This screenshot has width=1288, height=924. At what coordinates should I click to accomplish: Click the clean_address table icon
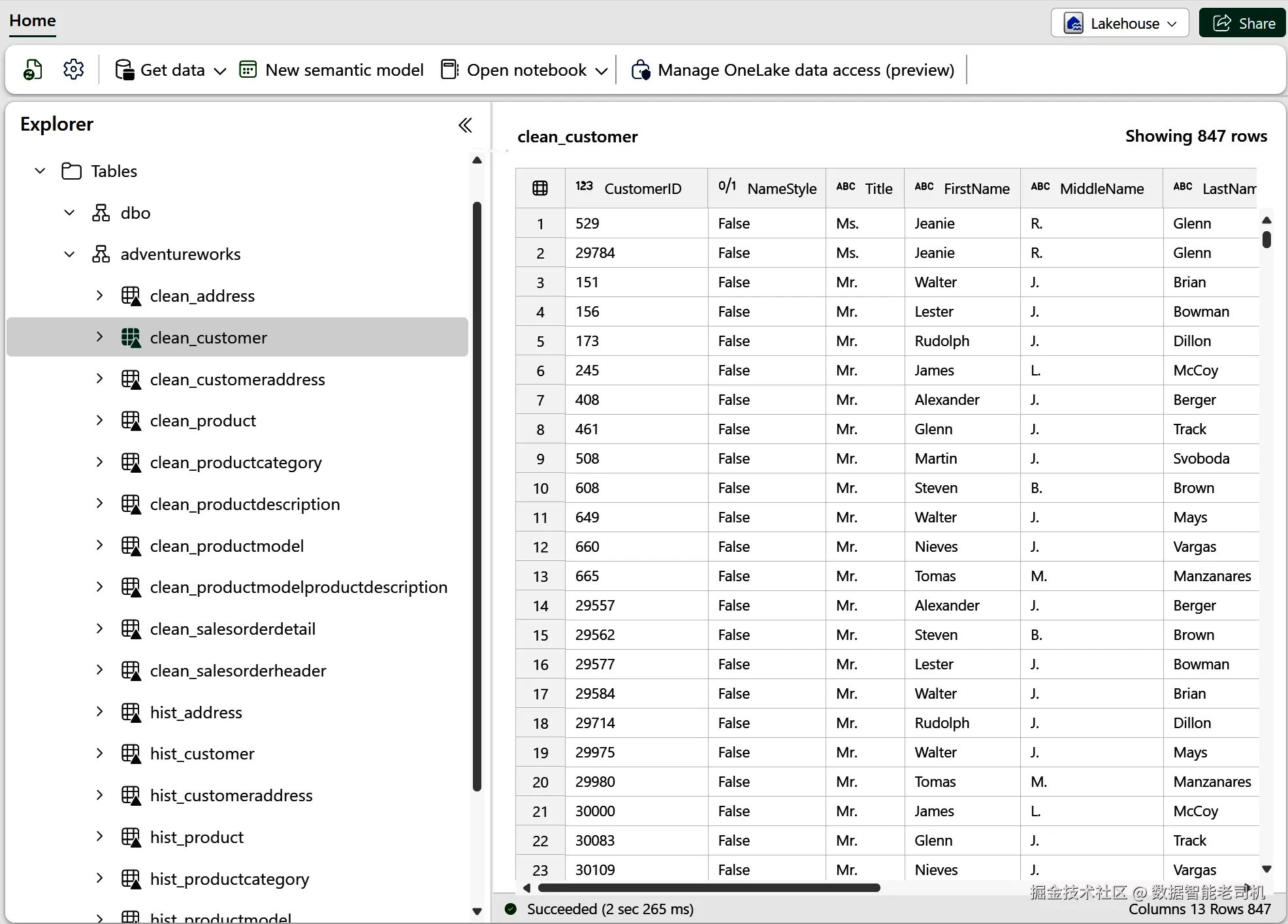131,296
